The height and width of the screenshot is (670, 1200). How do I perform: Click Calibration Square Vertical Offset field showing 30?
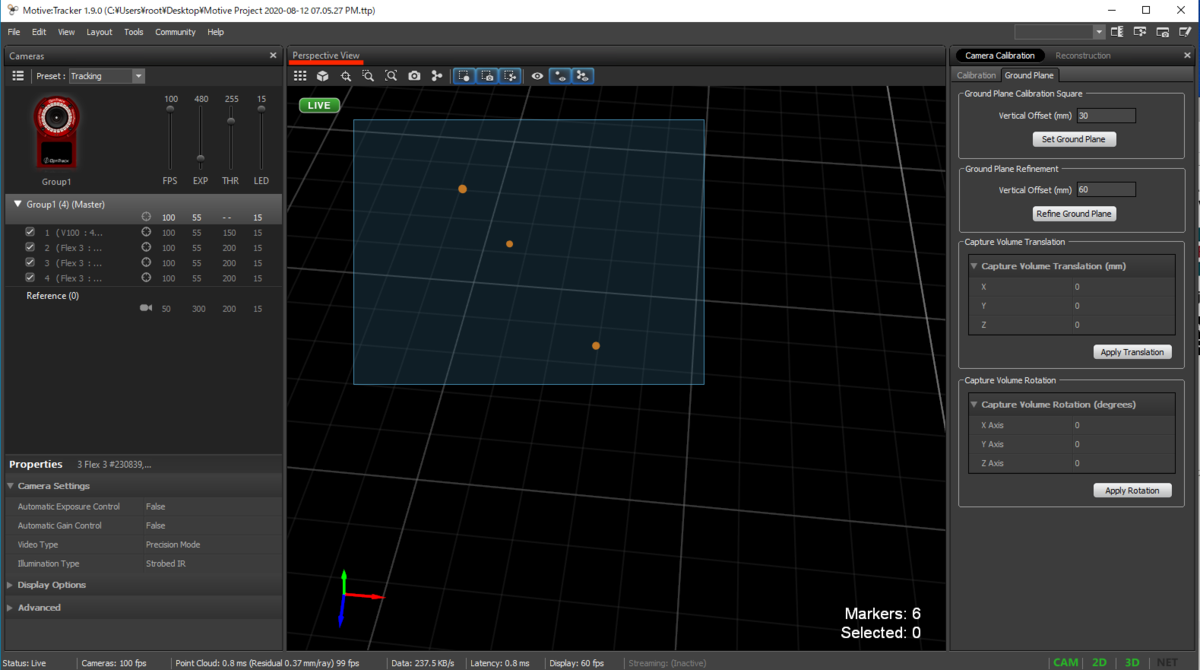[1105, 116]
